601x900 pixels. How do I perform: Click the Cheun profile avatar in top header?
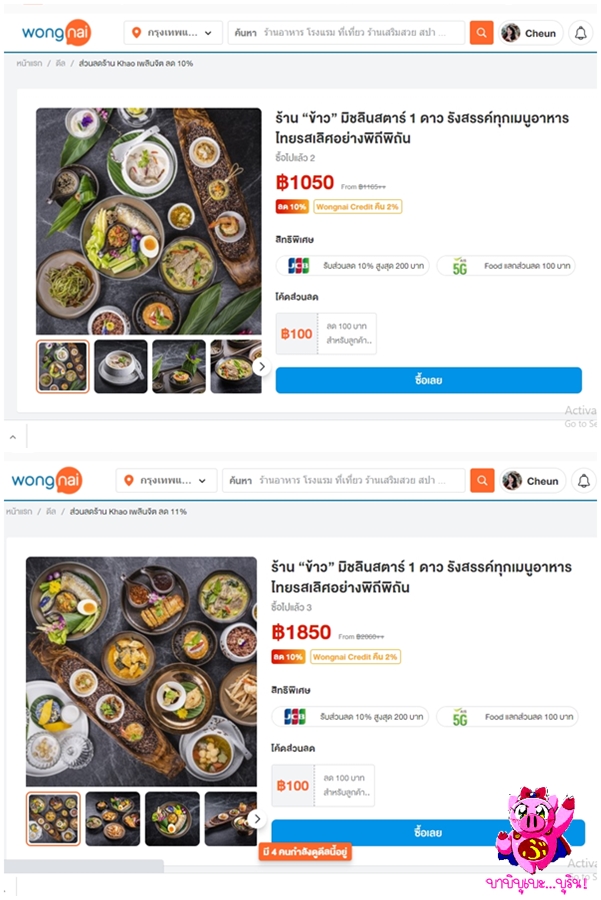[x=510, y=33]
